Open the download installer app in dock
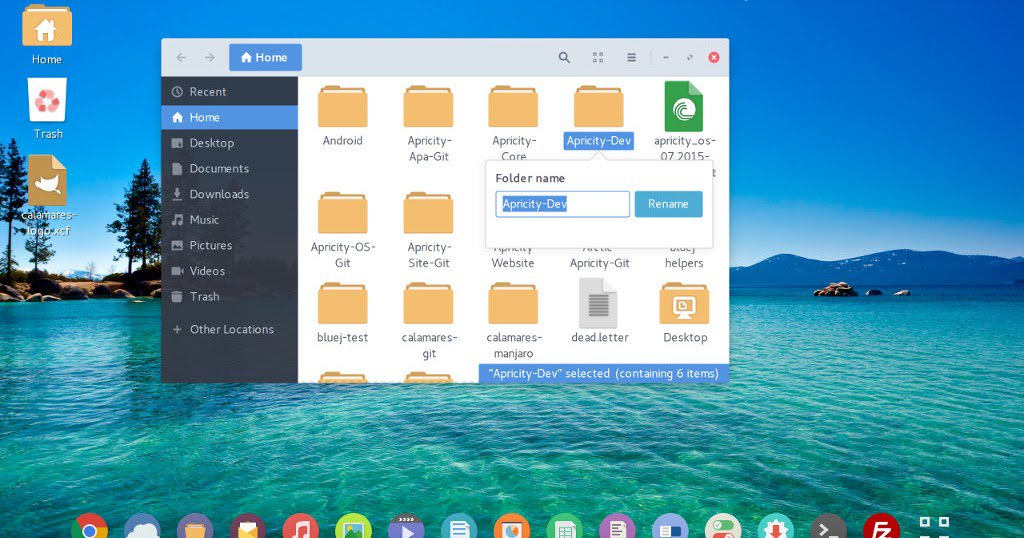This screenshot has height=538, width=1024. [x=776, y=528]
